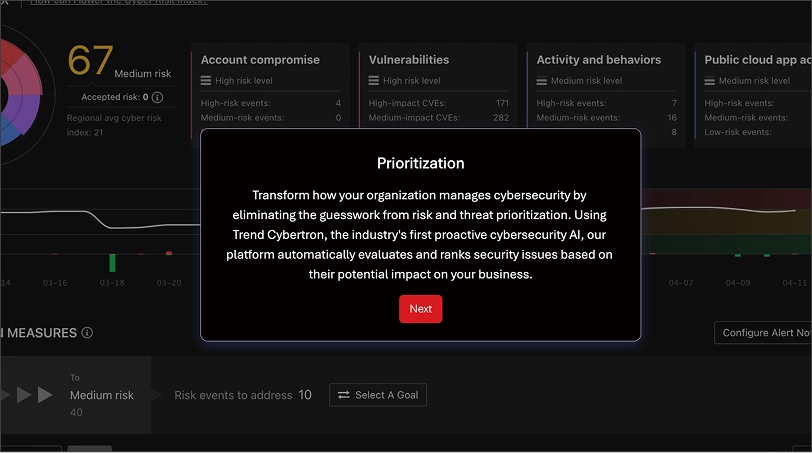812x453 pixels.
Task: Open the Activity and behaviors card
Action: (605, 92)
